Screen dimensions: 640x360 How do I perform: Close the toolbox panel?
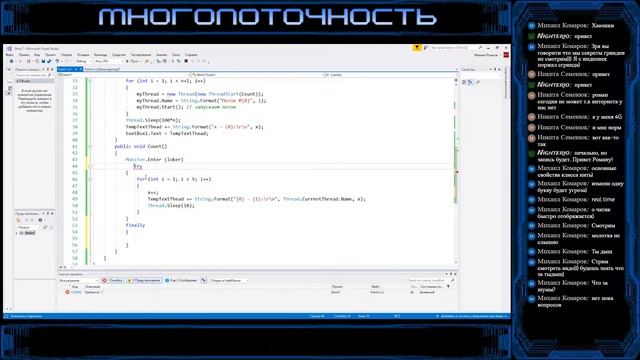tap(52, 69)
